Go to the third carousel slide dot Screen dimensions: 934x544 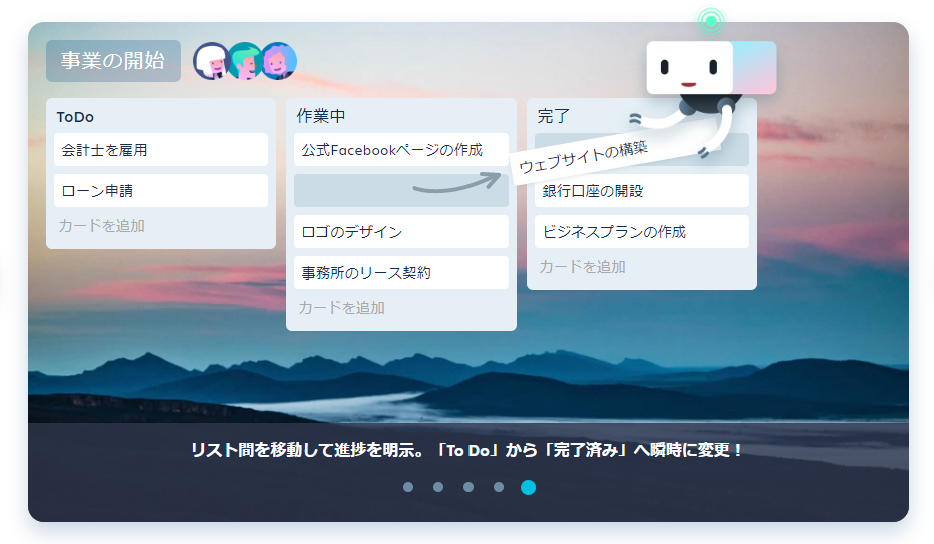pos(469,487)
